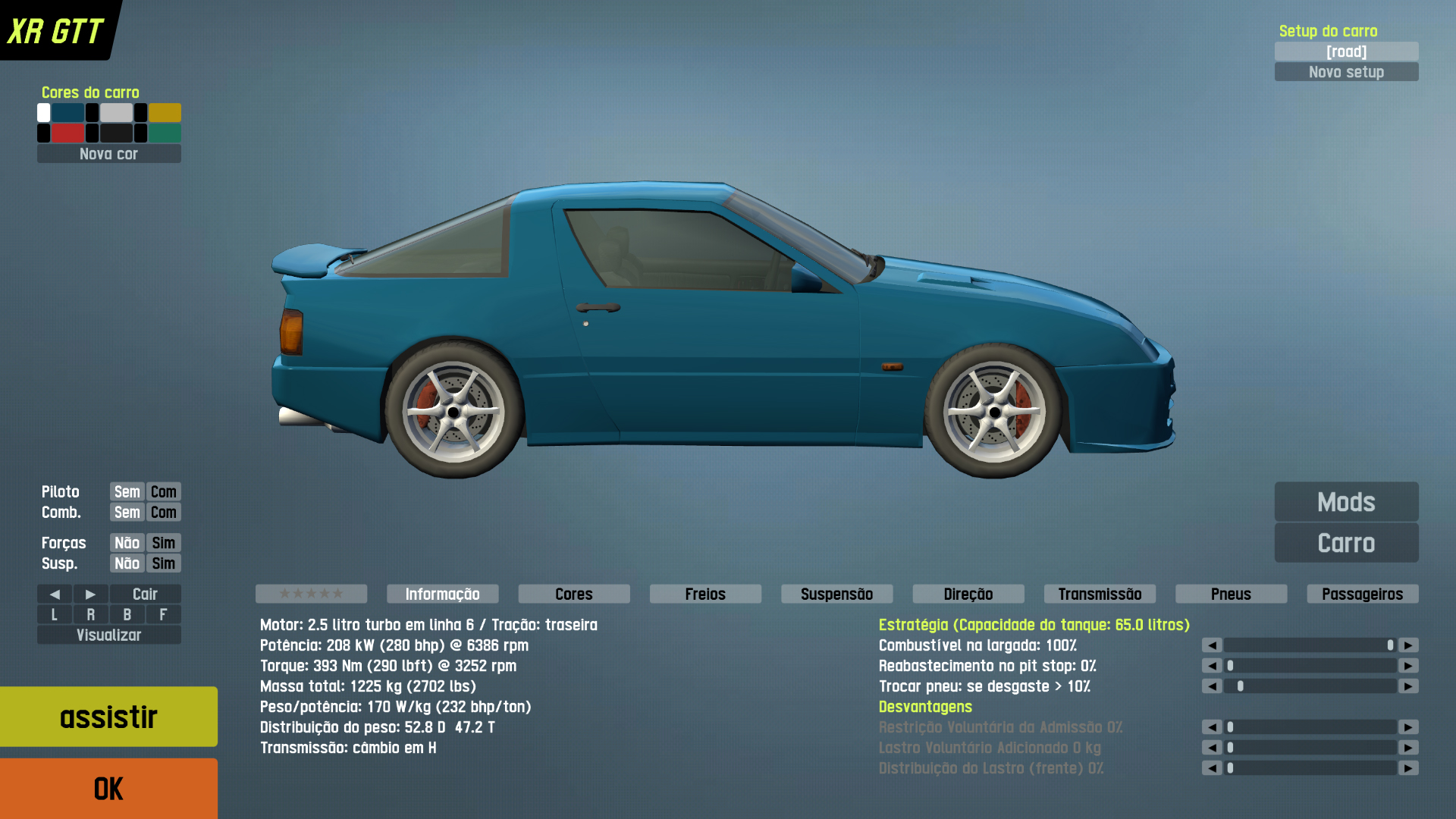Open the Mods panel

1346,502
